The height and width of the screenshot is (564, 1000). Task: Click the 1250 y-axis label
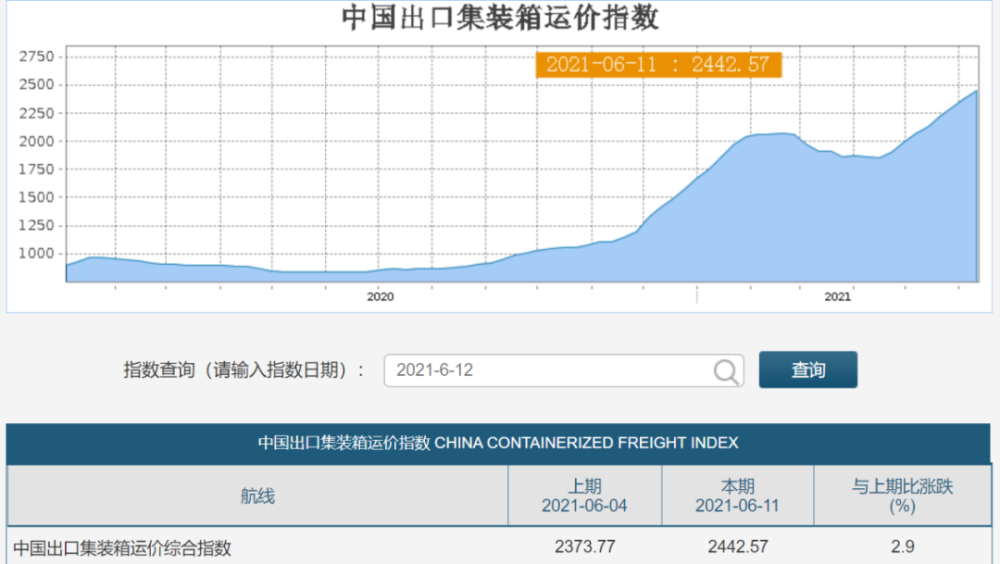coord(36,225)
